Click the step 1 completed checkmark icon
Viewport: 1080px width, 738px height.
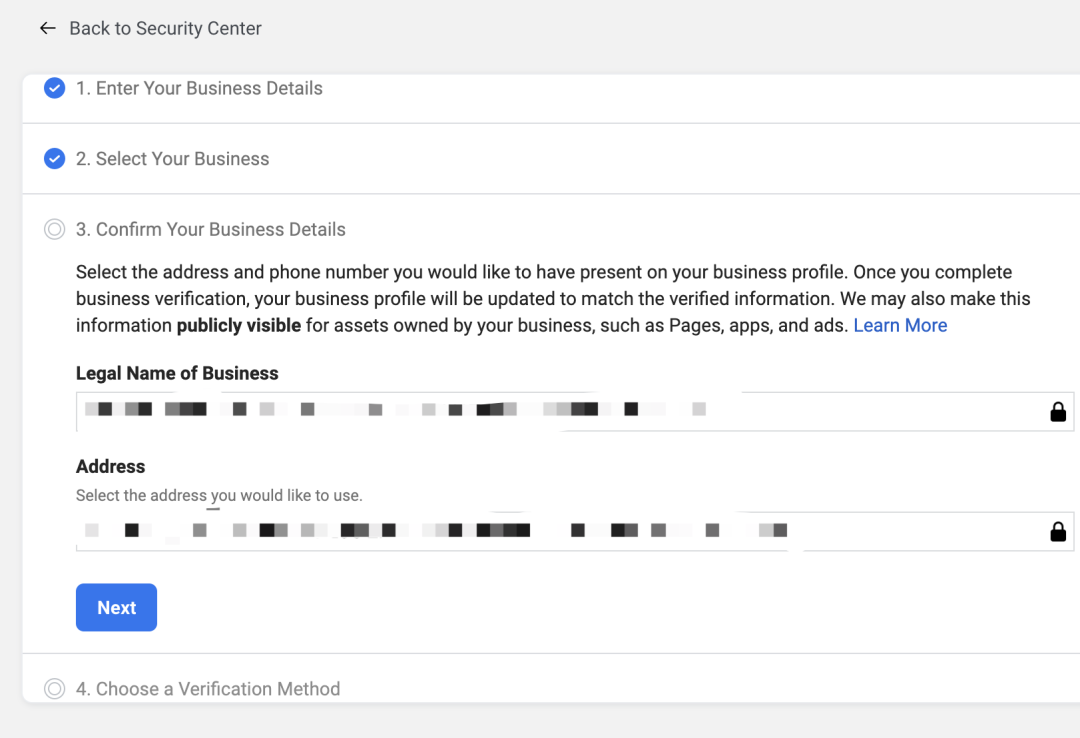pos(55,89)
